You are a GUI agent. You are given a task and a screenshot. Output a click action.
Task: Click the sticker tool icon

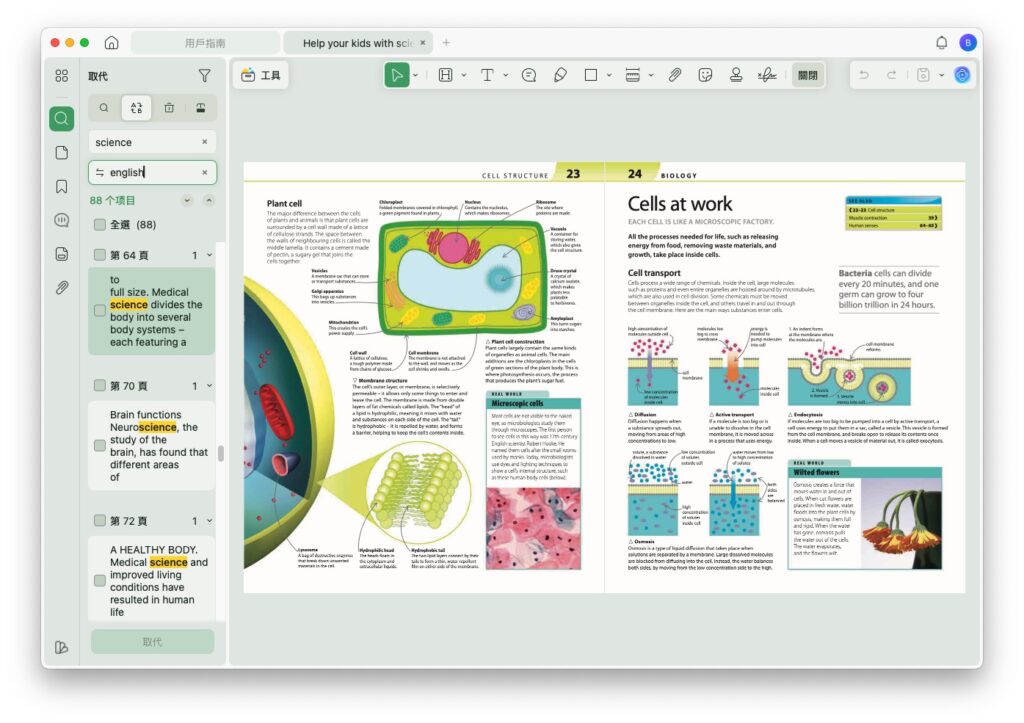[705, 75]
